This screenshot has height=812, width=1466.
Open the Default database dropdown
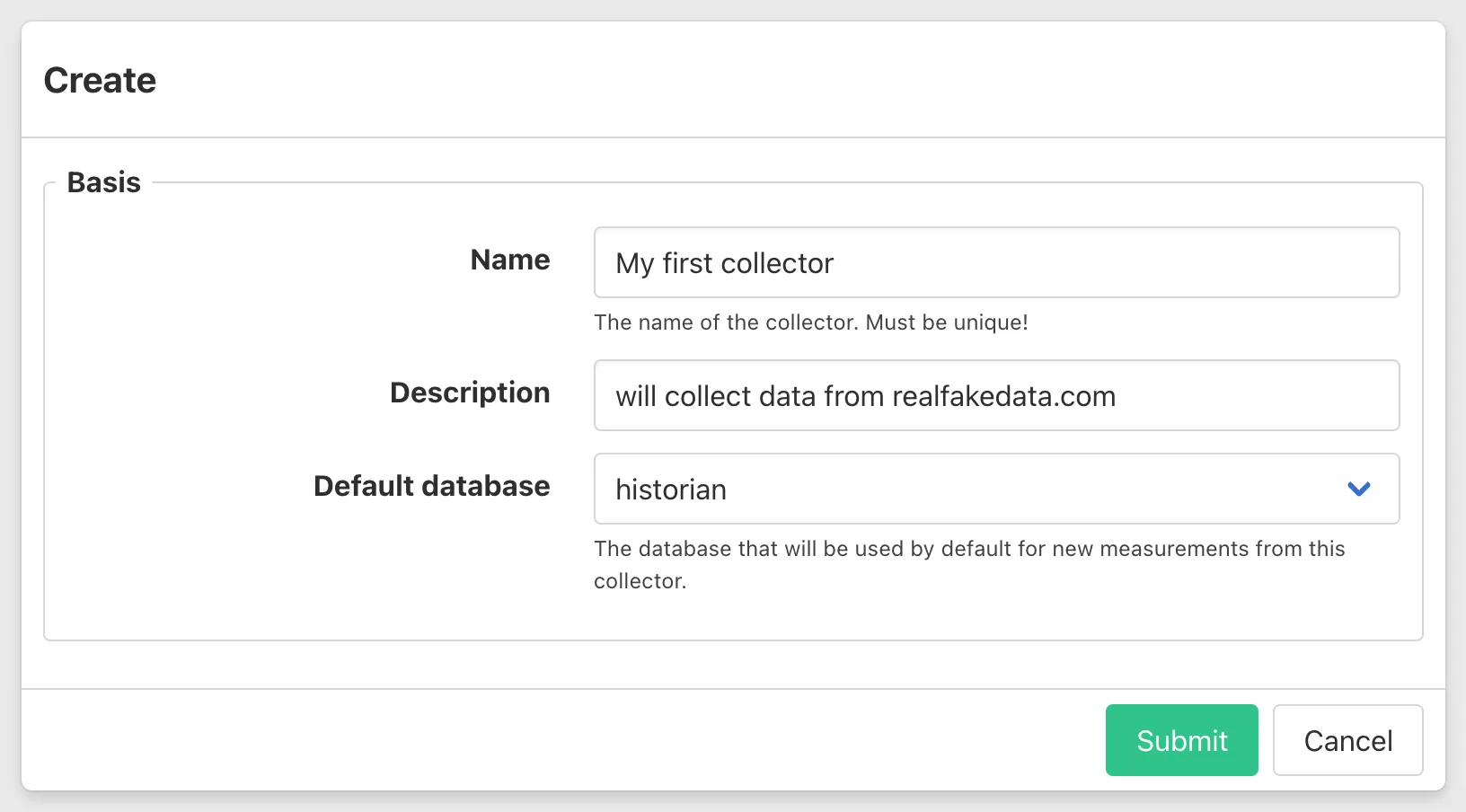pyautogui.click(x=996, y=489)
